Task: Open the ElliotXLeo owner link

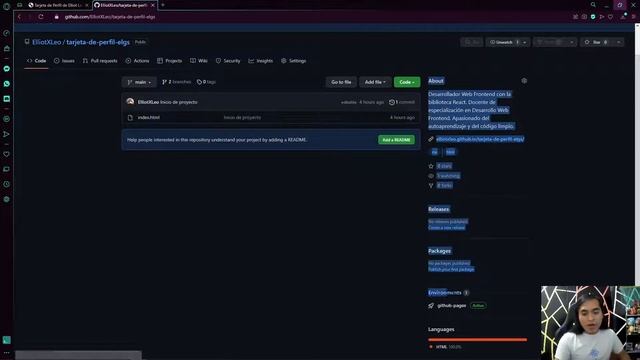Action: [x=47, y=42]
